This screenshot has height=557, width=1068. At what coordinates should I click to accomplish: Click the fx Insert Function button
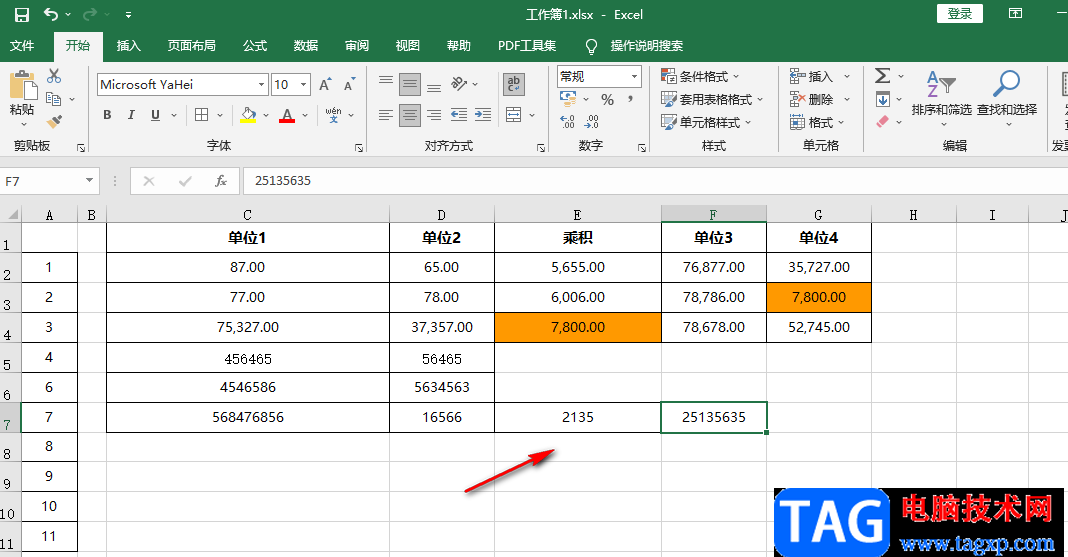pos(221,180)
